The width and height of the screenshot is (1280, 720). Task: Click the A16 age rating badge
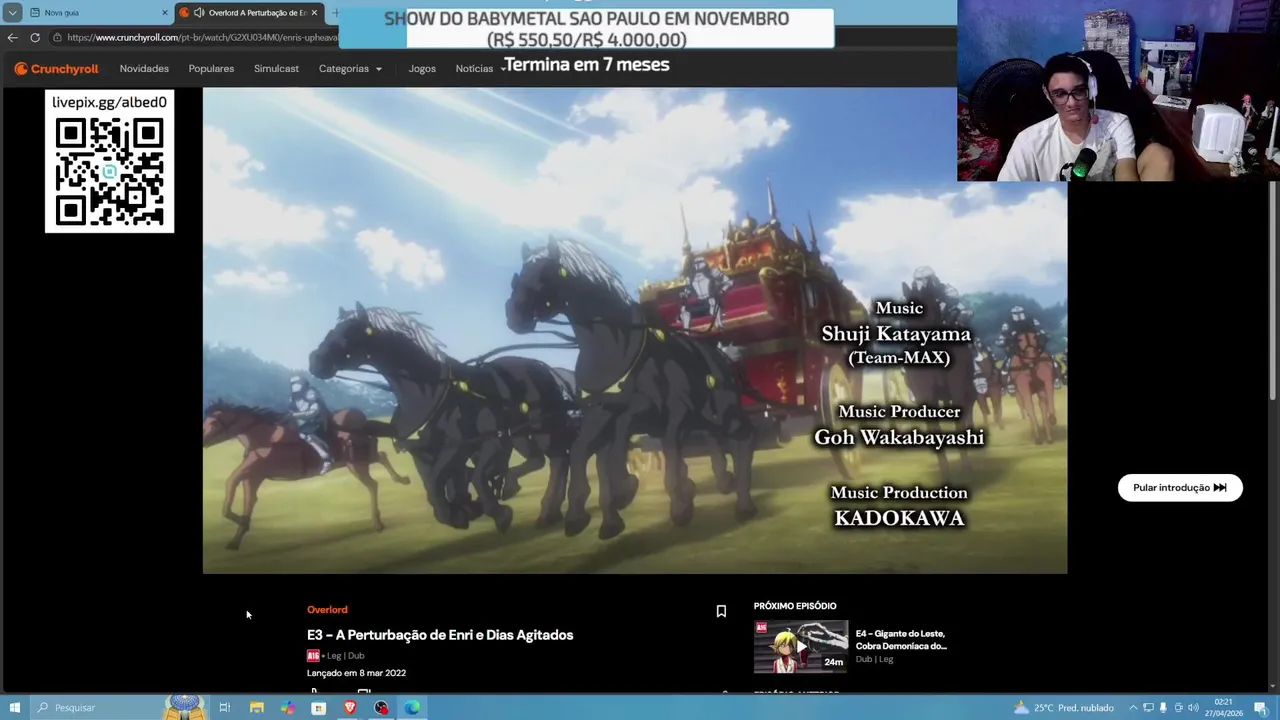(313, 656)
